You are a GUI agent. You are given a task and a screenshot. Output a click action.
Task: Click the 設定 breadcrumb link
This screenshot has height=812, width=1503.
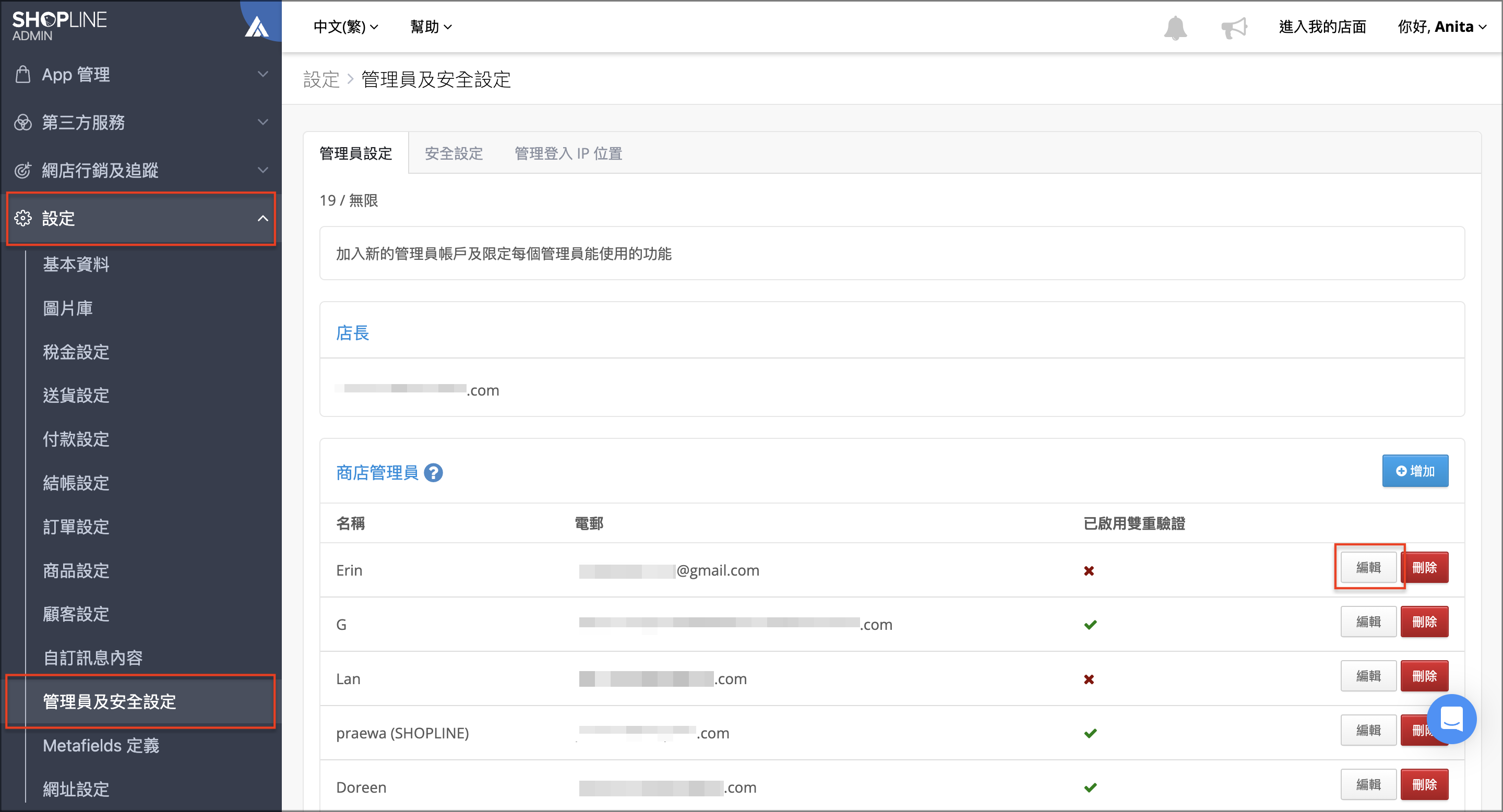pyautogui.click(x=321, y=79)
